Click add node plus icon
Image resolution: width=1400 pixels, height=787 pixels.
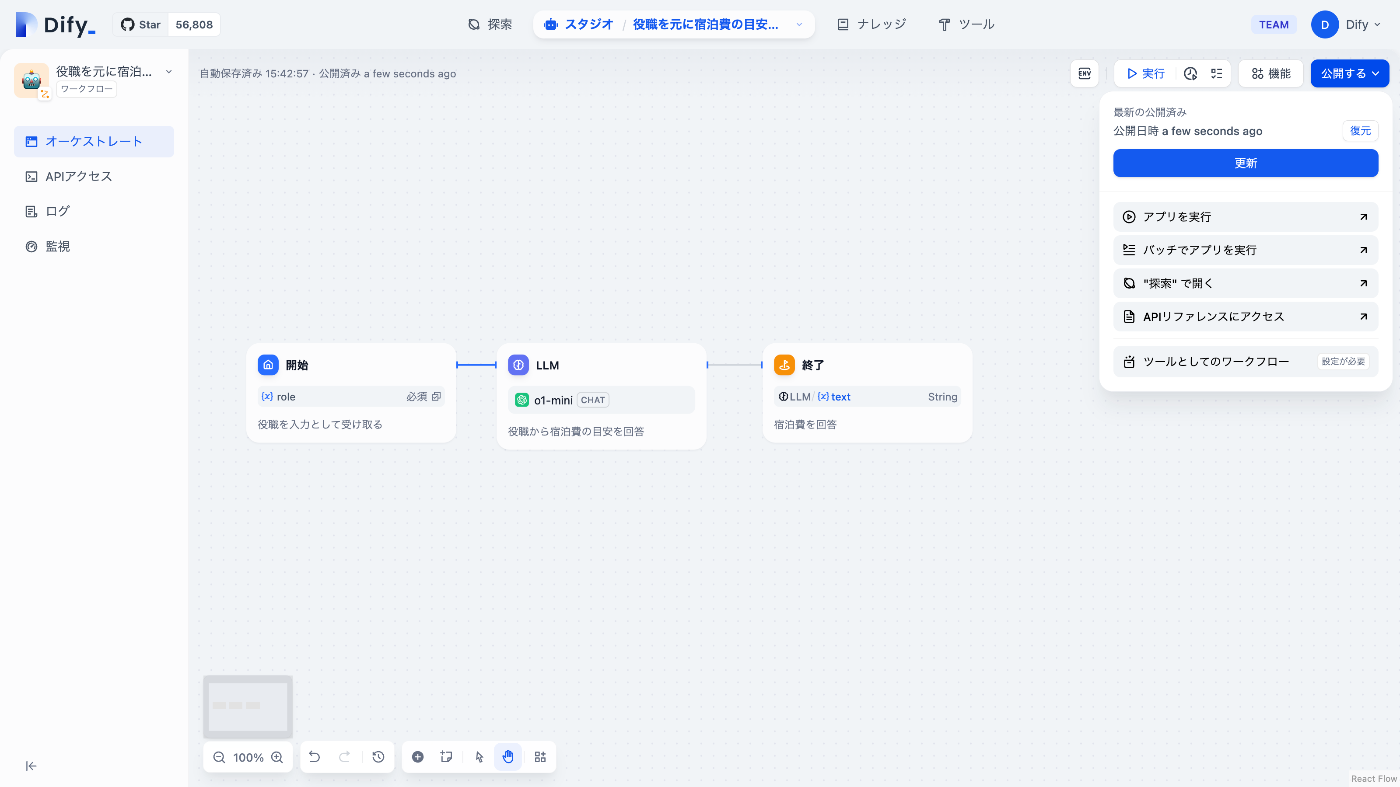pyautogui.click(x=418, y=757)
